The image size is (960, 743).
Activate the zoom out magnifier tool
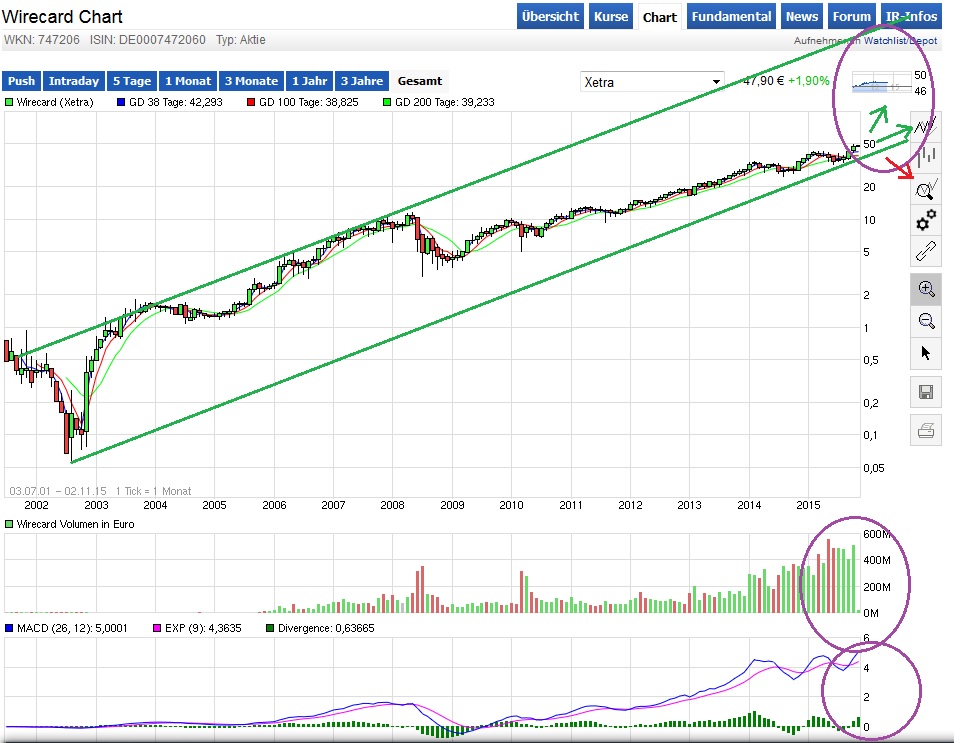pos(926,321)
